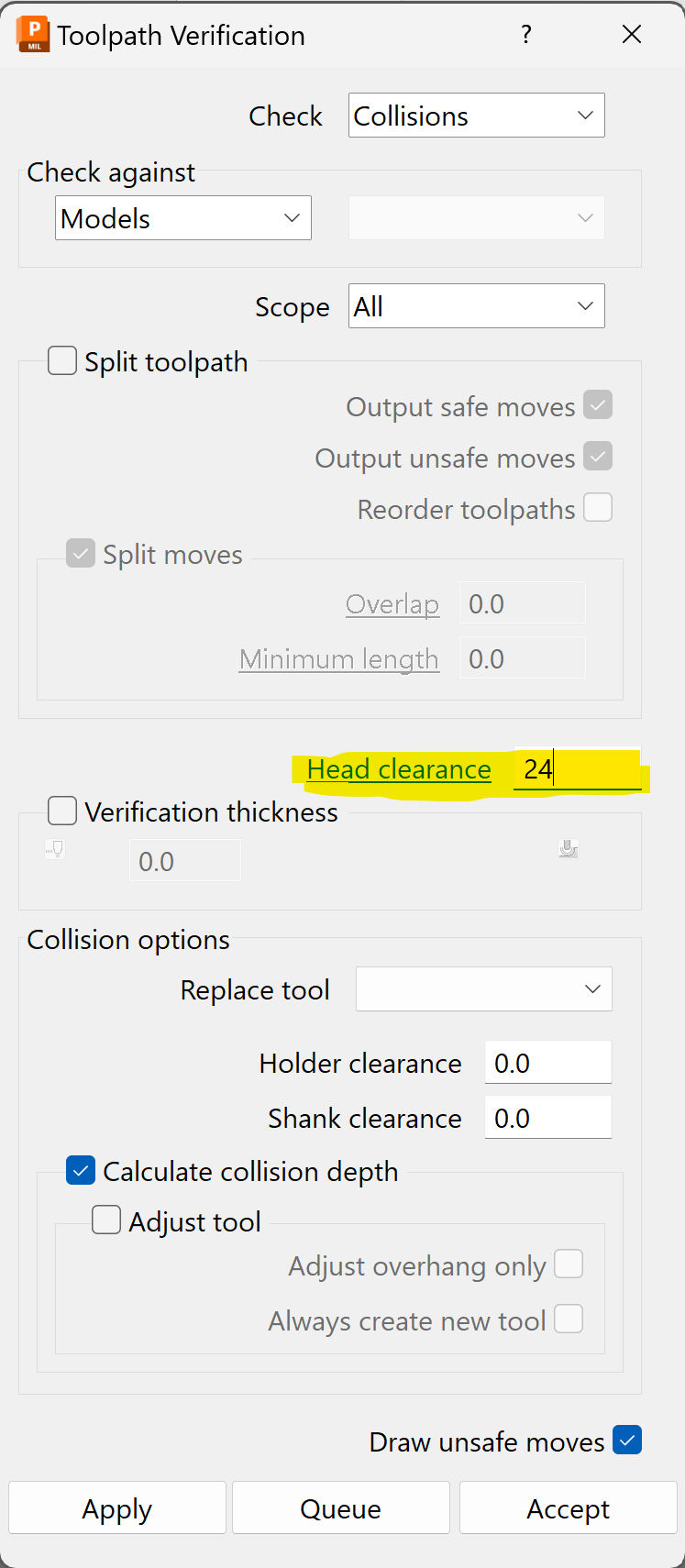Click the tool pick icon on the right of Verification thickness

pyautogui.click(x=569, y=848)
